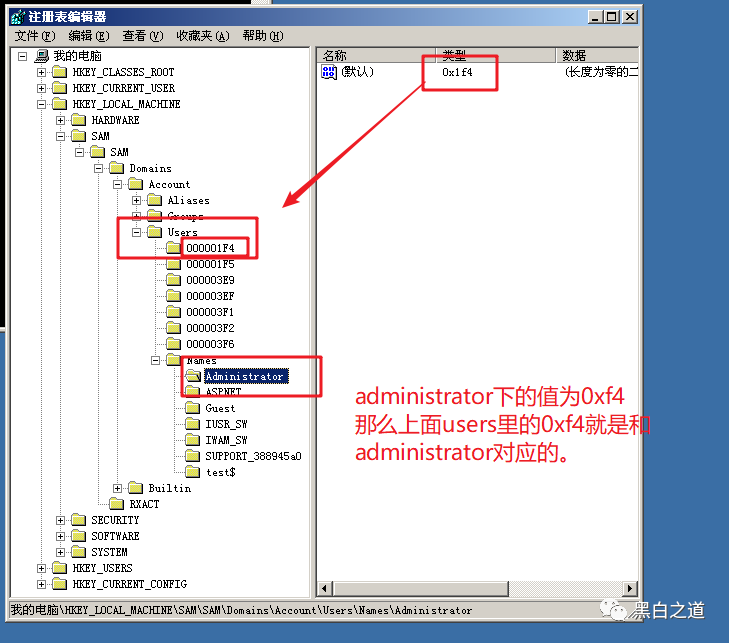The image size is (729, 643).
Task: Click the folder icon next to SECURITY
Action: click(78, 520)
